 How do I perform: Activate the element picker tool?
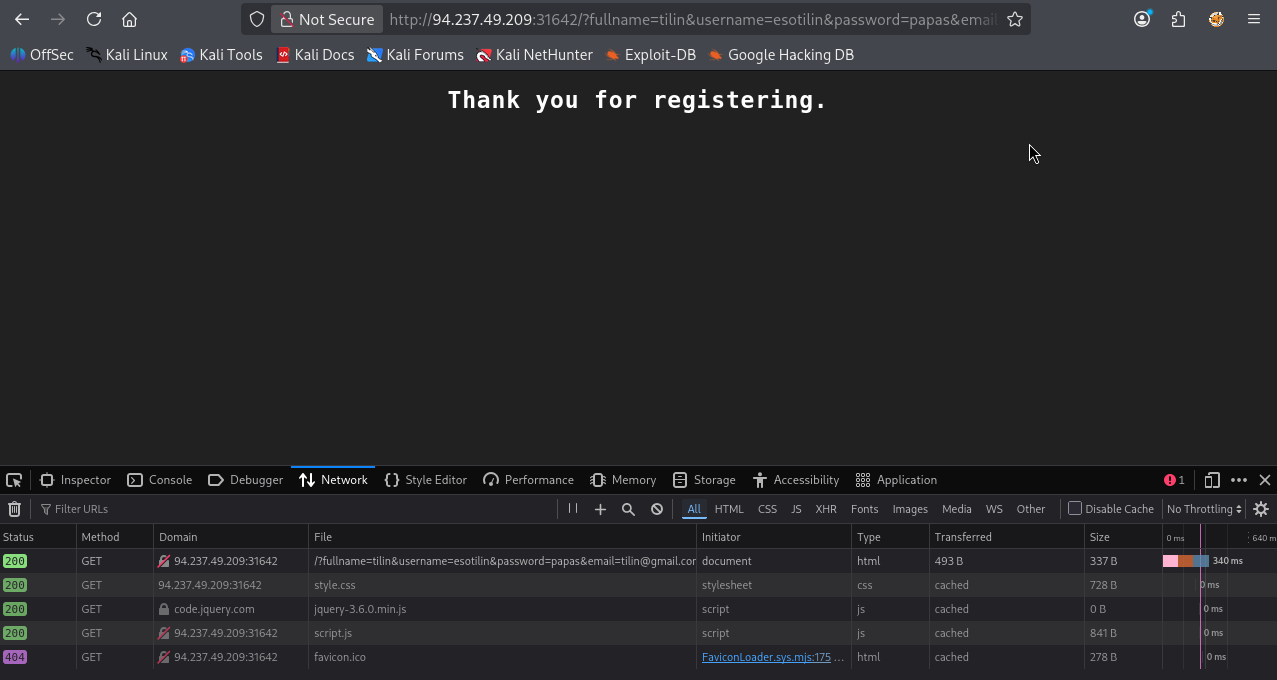pyautogui.click(x=14, y=480)
